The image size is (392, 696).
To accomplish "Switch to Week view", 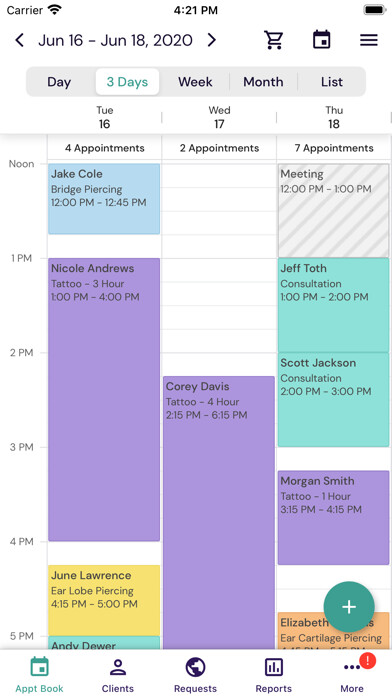I will tap(195, 82).
